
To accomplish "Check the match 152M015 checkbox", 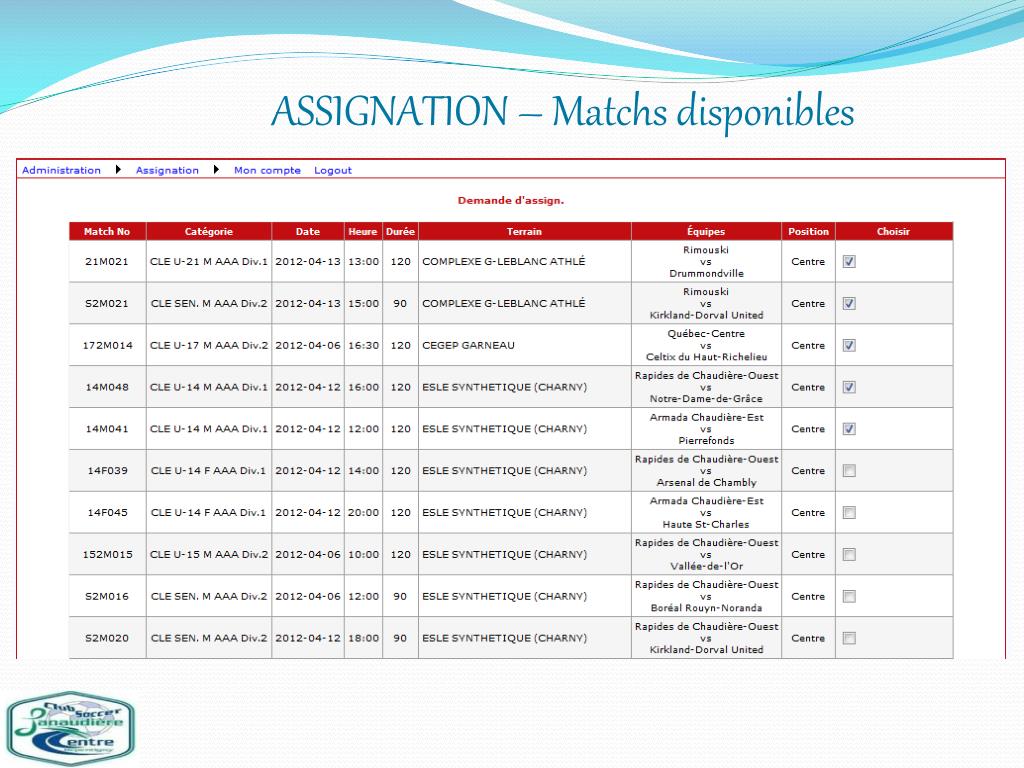I will 849,554.
